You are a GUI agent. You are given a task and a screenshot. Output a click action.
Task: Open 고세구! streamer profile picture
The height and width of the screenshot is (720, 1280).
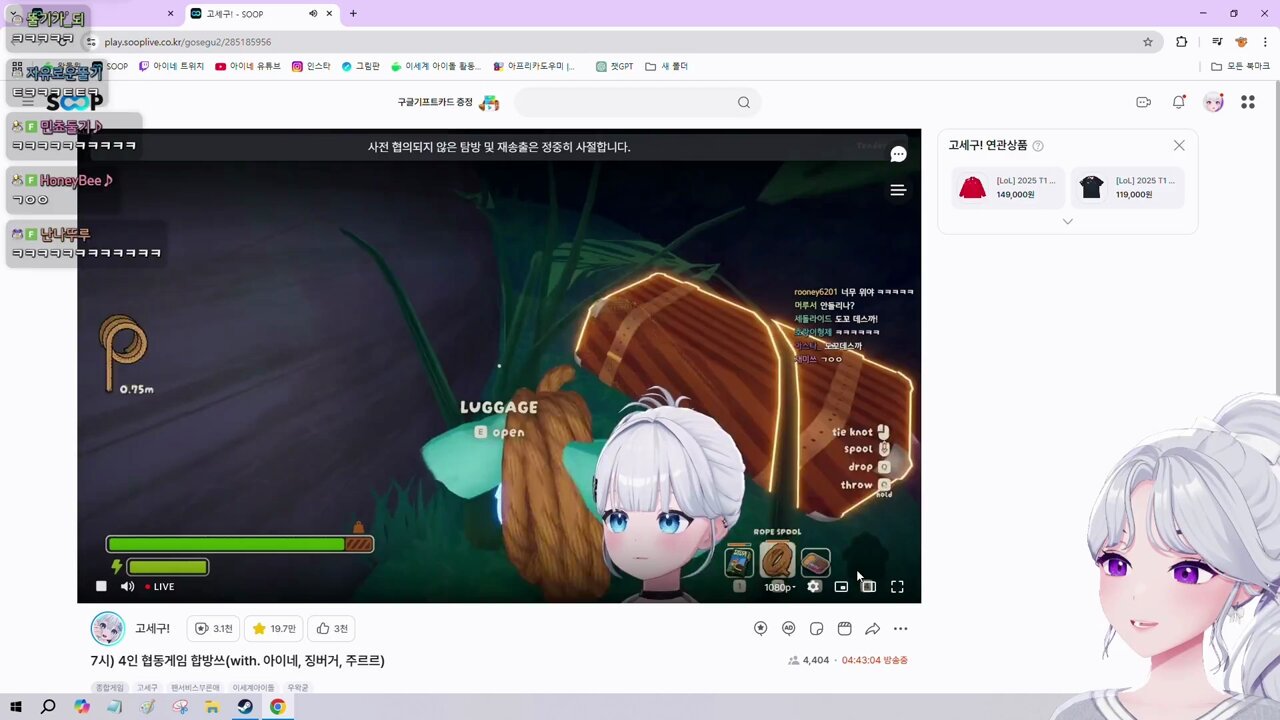click(108, 629)
